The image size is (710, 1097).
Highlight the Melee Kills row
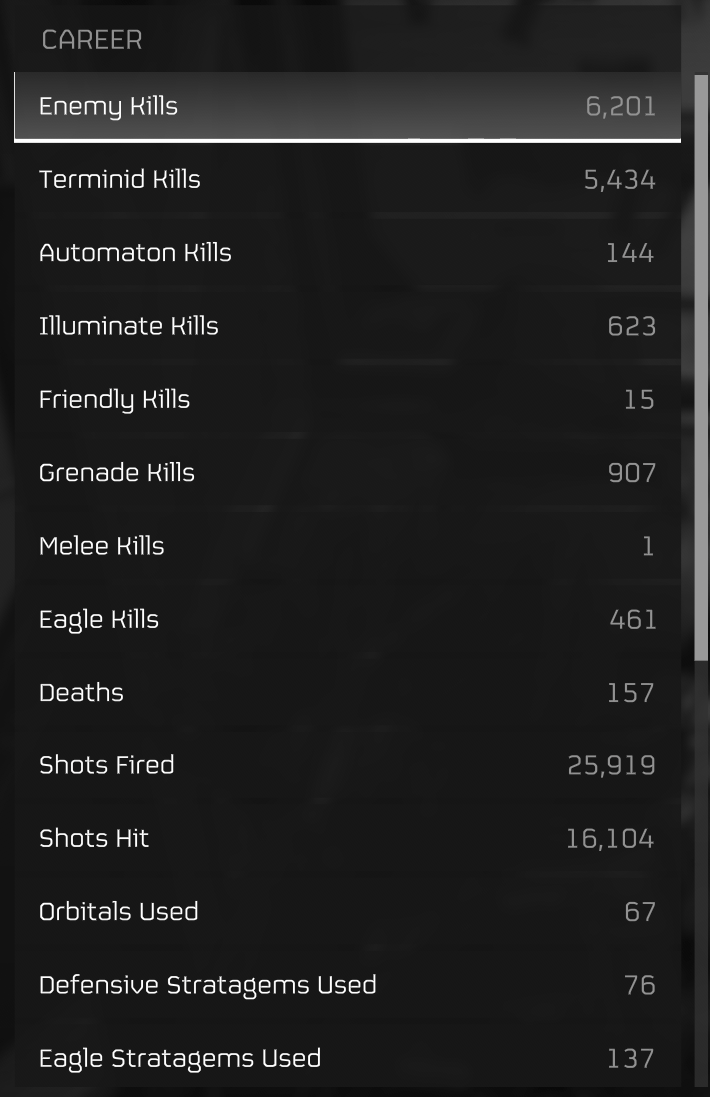coord(348,546)
